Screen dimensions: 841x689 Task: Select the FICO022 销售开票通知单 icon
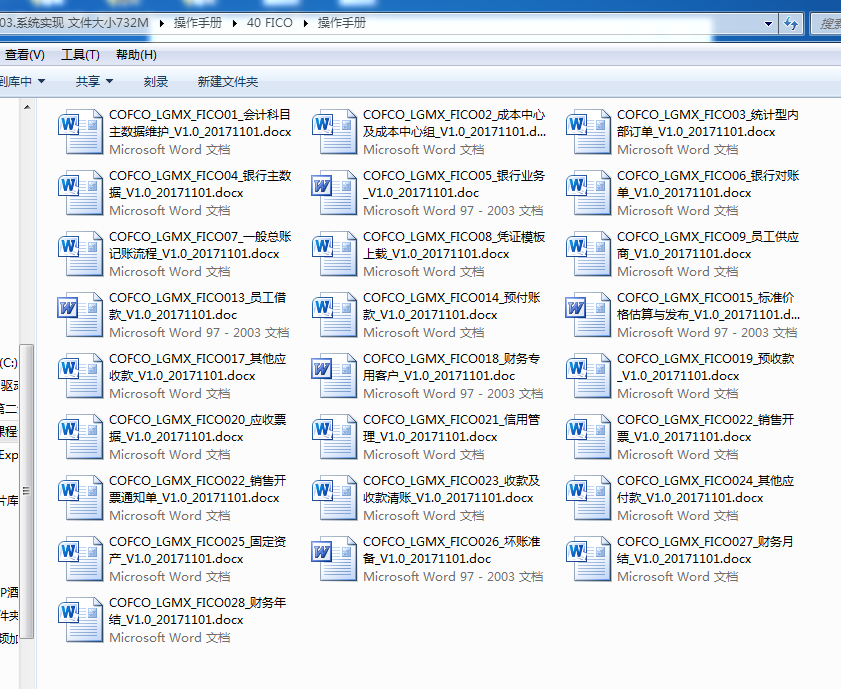(80, 498)
